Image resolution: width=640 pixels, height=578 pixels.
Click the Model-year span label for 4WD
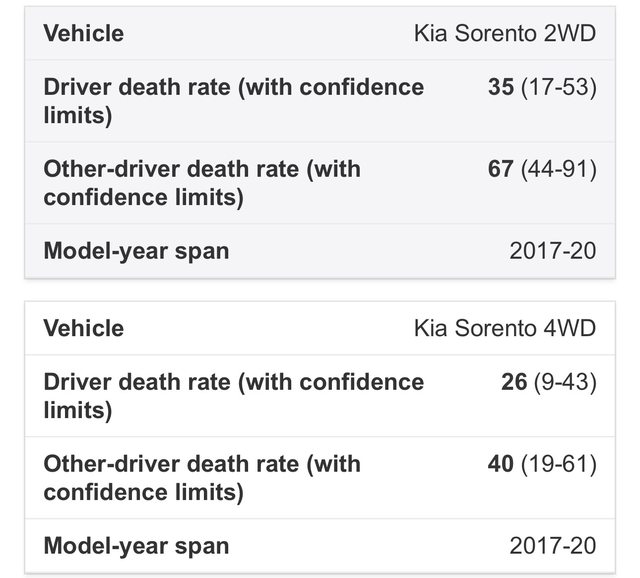pos(136,545)
